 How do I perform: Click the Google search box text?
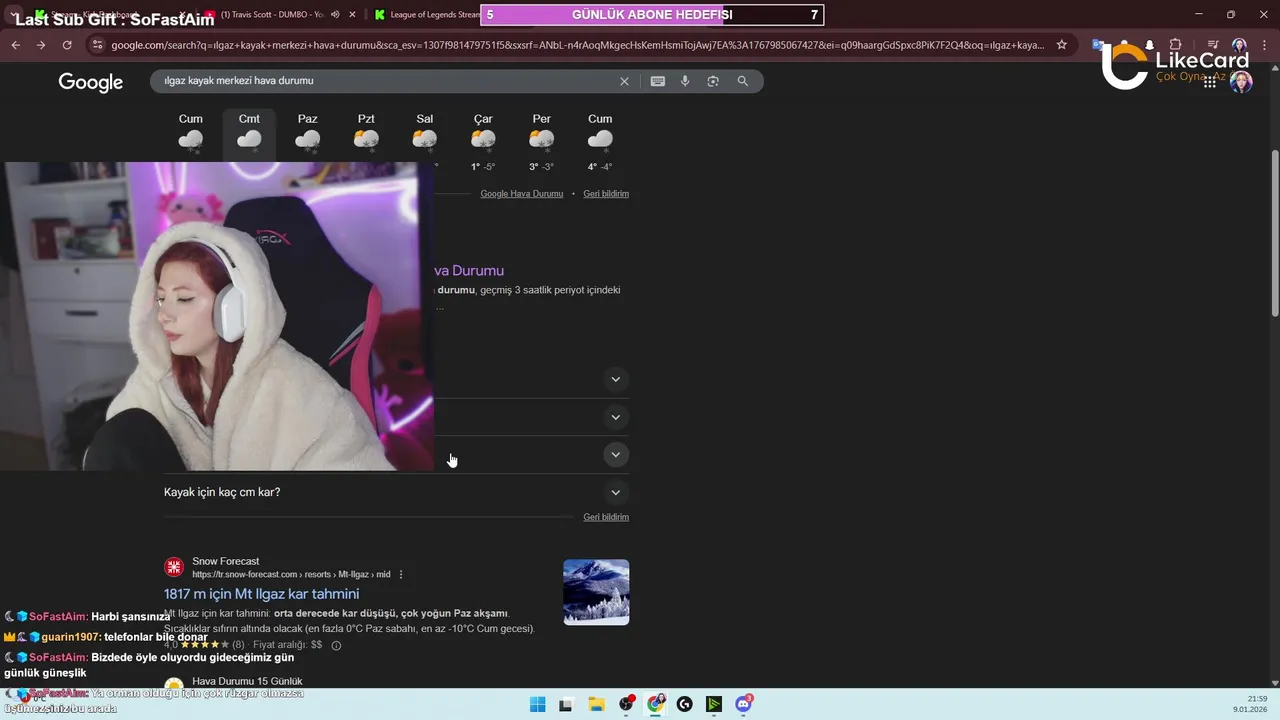(x=239, y=81)
